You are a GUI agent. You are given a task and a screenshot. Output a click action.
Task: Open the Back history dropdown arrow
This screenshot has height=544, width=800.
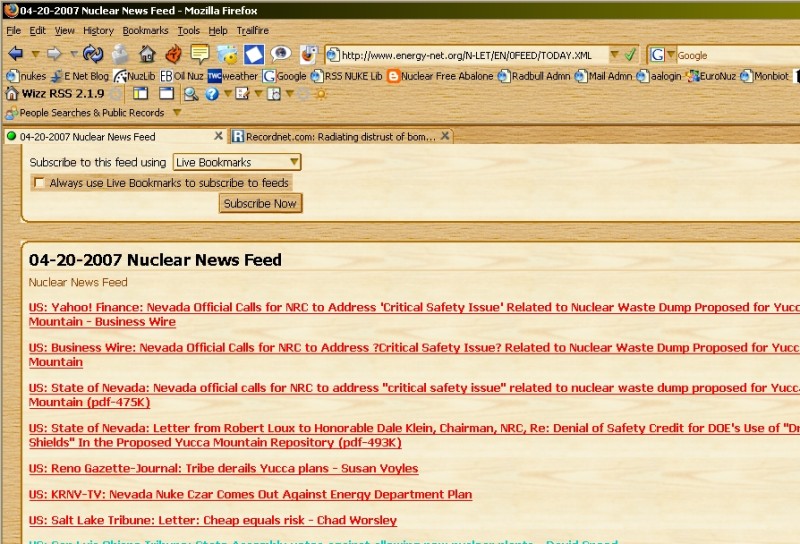pos(35,54)
